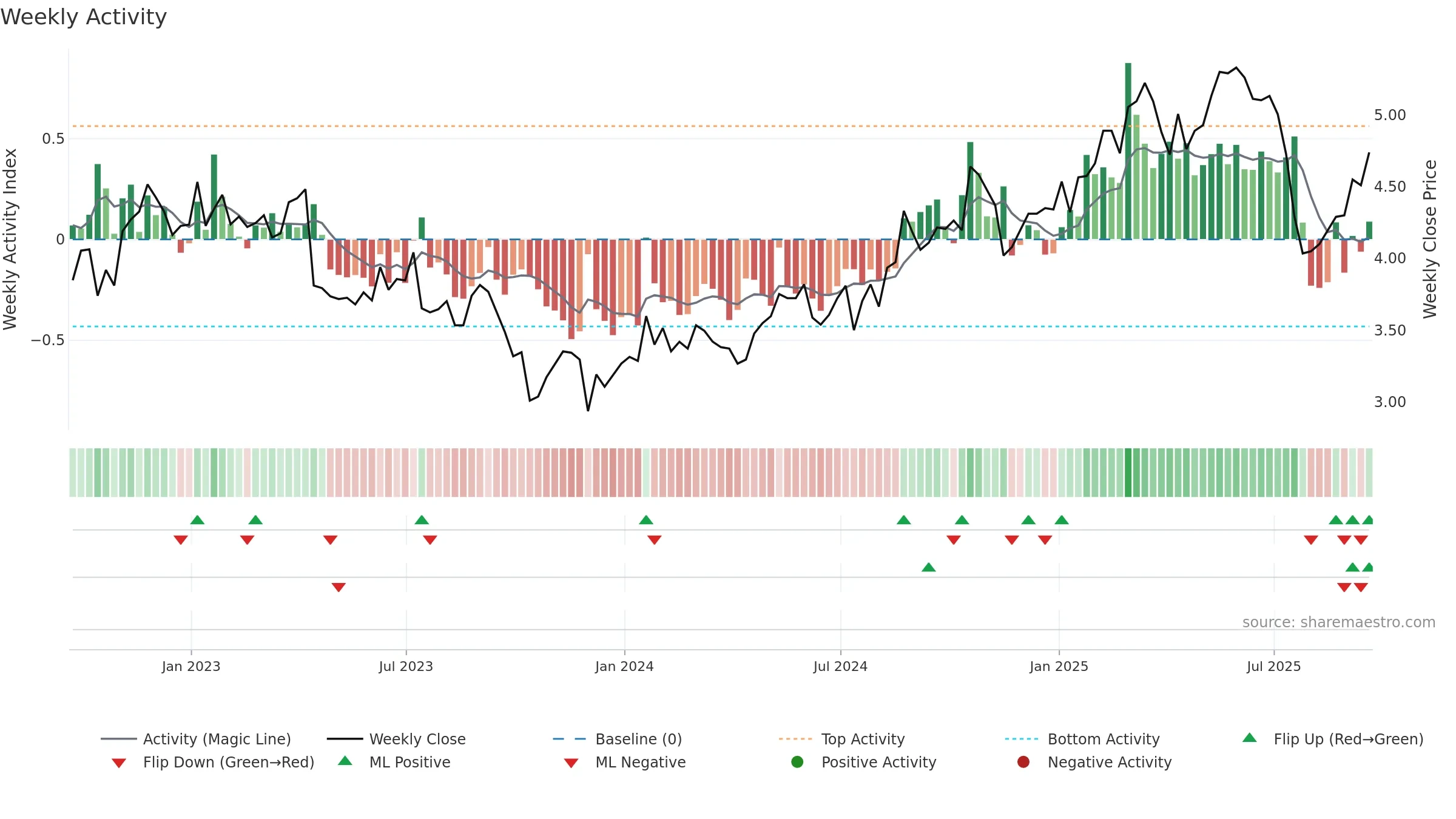Click the Jan 2025 axis label
1456x819 pixels.
pos(1059,666)
